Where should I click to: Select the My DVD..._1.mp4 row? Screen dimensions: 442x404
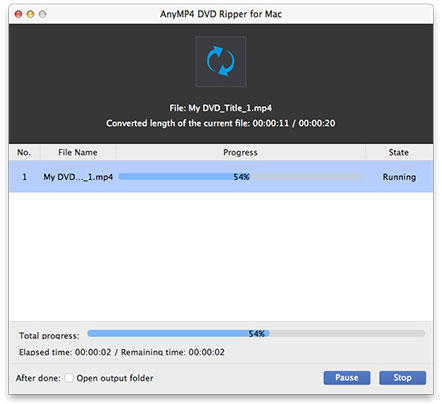(221, 177)
